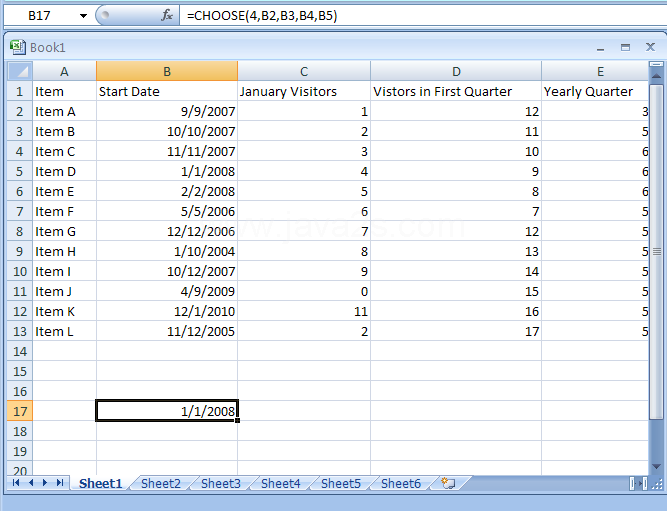667x511 pixels.
Task: Switch to the Sheet2 tab
Action: click(x=161, y=483)
